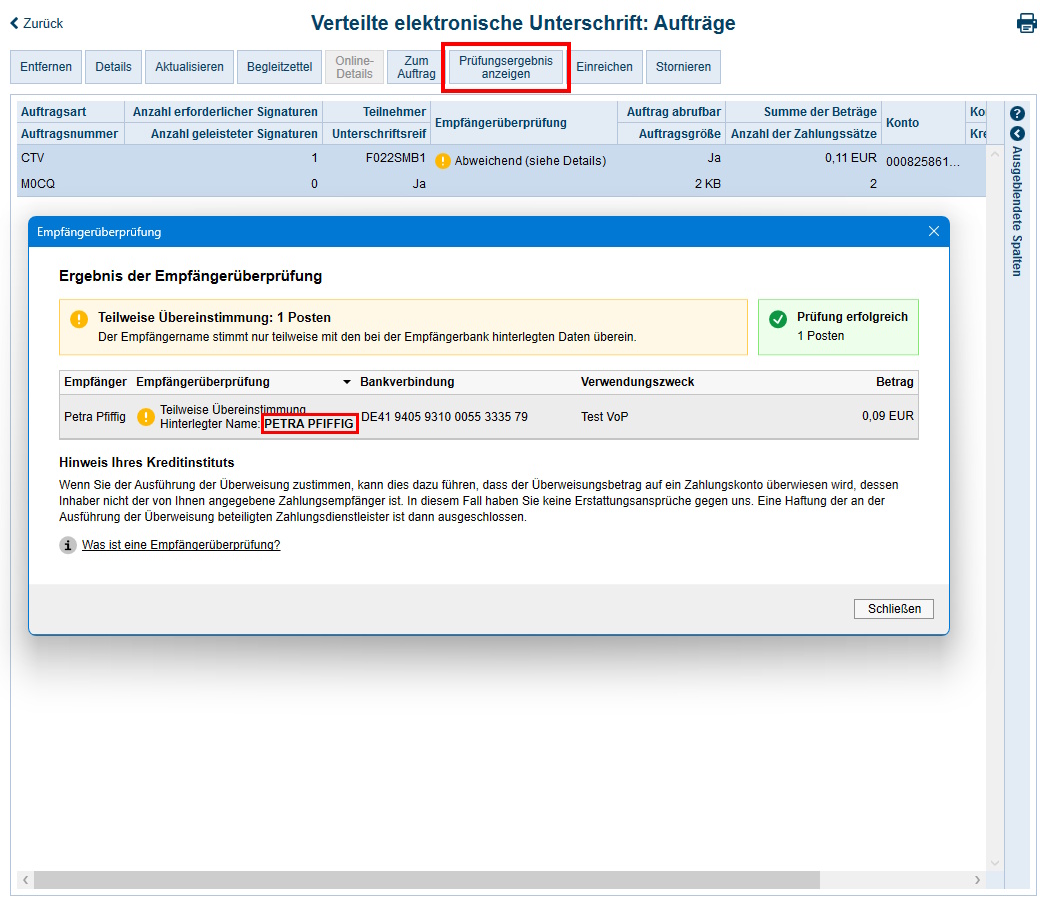Click green checkmark in Prüfung erfolgreich box
Screen dimensions: 1044x900
778,320
